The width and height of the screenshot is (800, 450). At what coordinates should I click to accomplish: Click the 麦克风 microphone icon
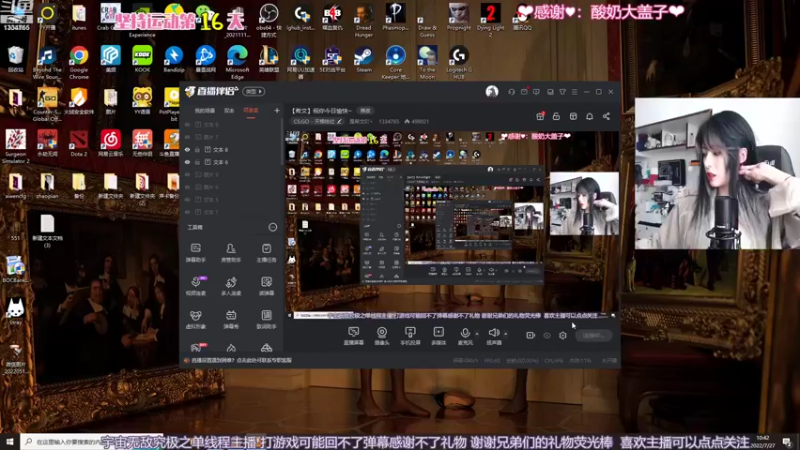tap(465, 333)
